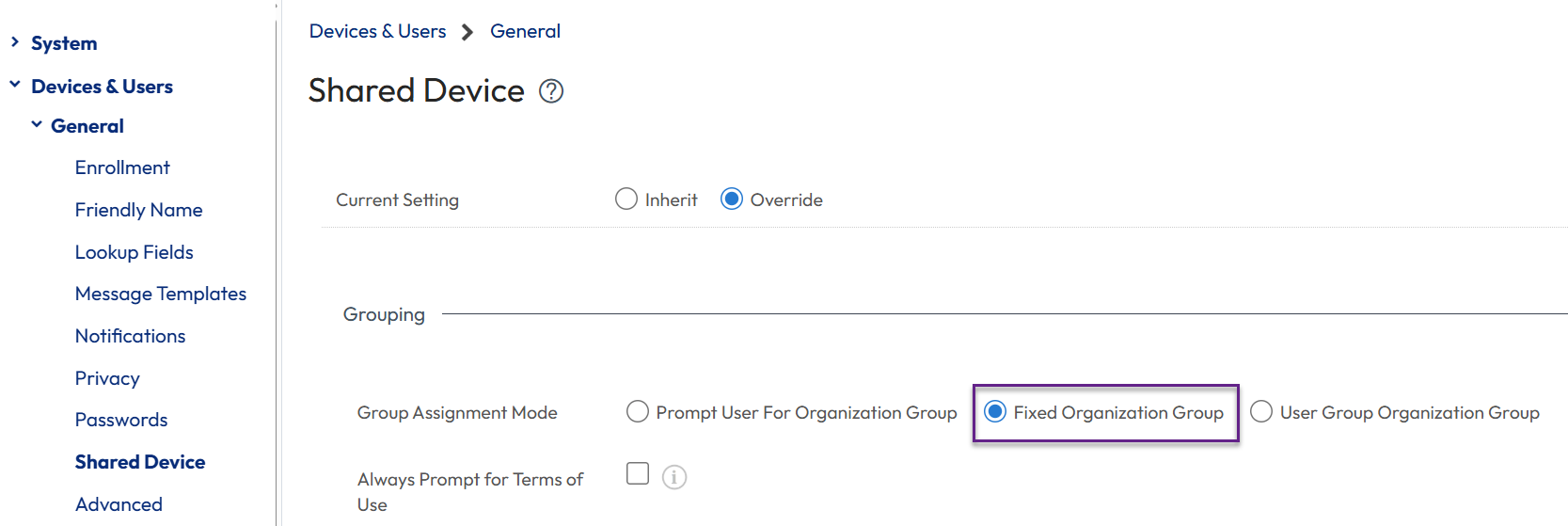Navigate to Notifications settings
This screenshot has height=526, width=1568.
pos(130,336)
